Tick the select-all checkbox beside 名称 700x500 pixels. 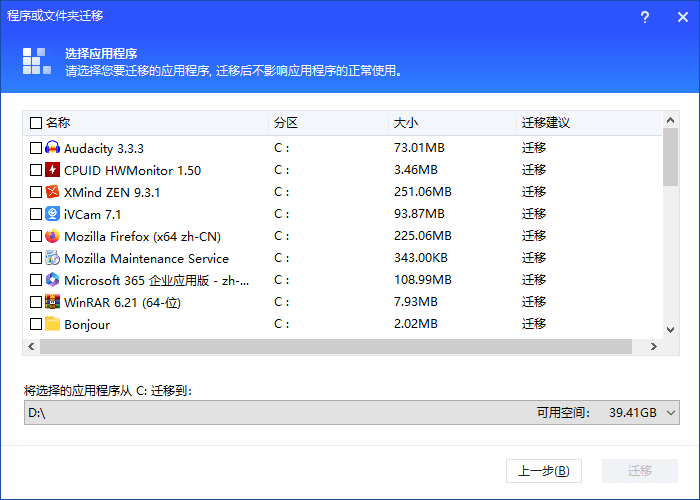[x=36, y=123]
